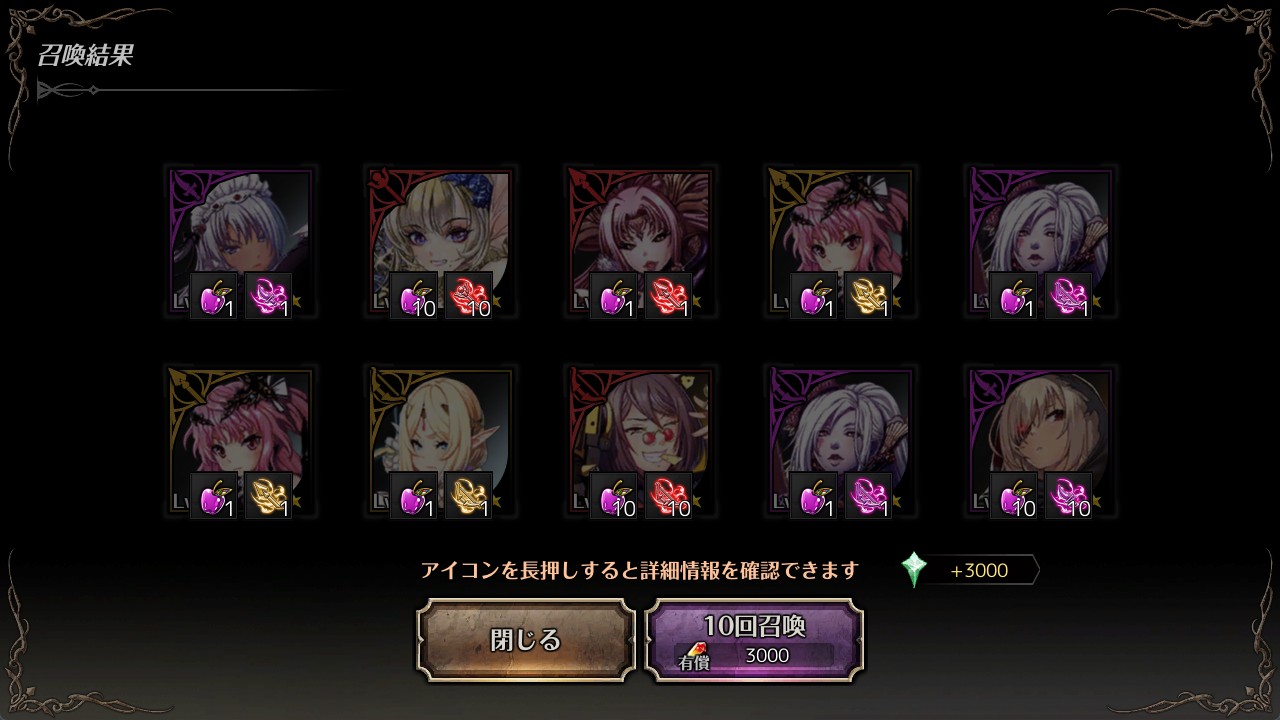This screenshot has width=1280, height=720.
Task: Select the grinning character with red glasses
Action: pyautogui.click(x=640, y=442)
